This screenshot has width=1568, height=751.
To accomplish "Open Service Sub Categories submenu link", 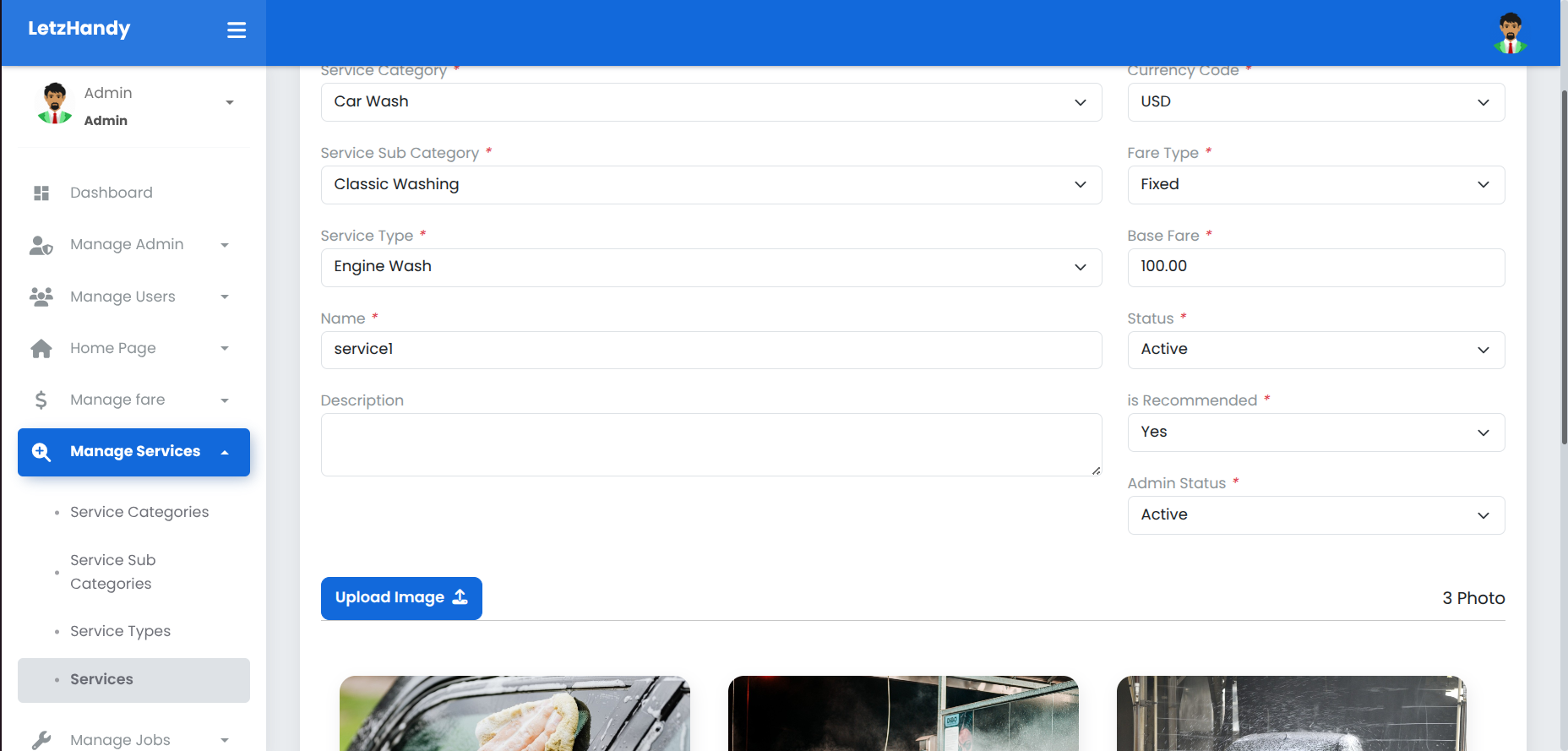I will click(113, 572).
